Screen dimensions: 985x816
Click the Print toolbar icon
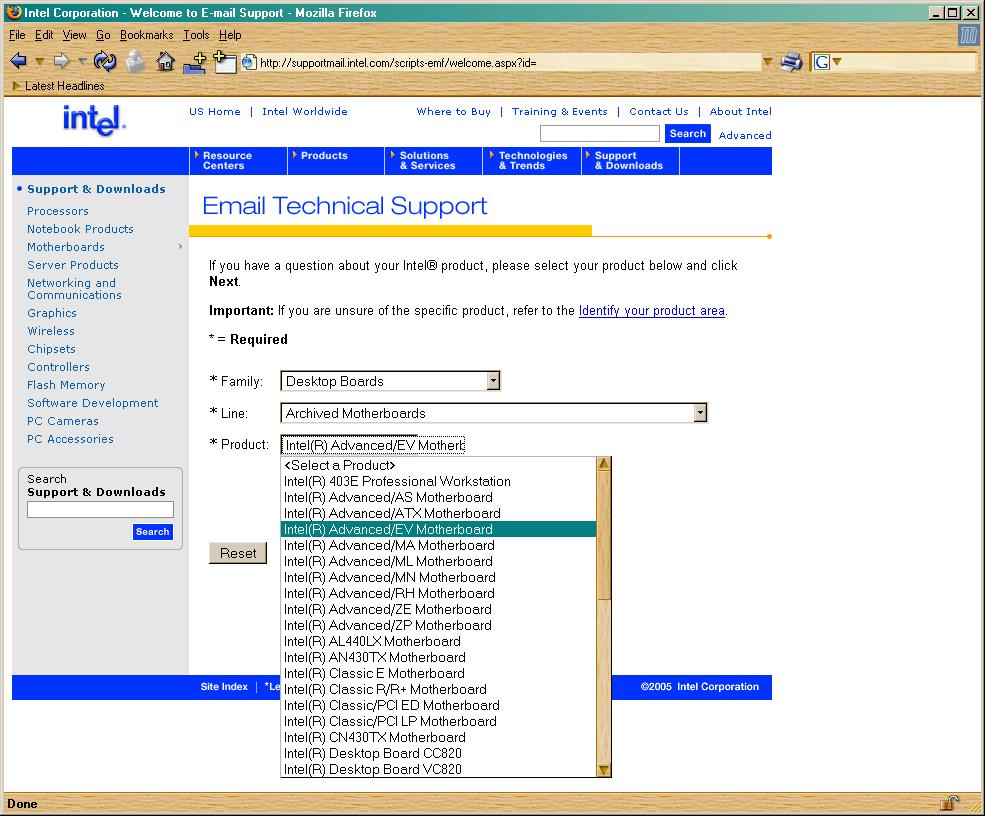[792, 62]
